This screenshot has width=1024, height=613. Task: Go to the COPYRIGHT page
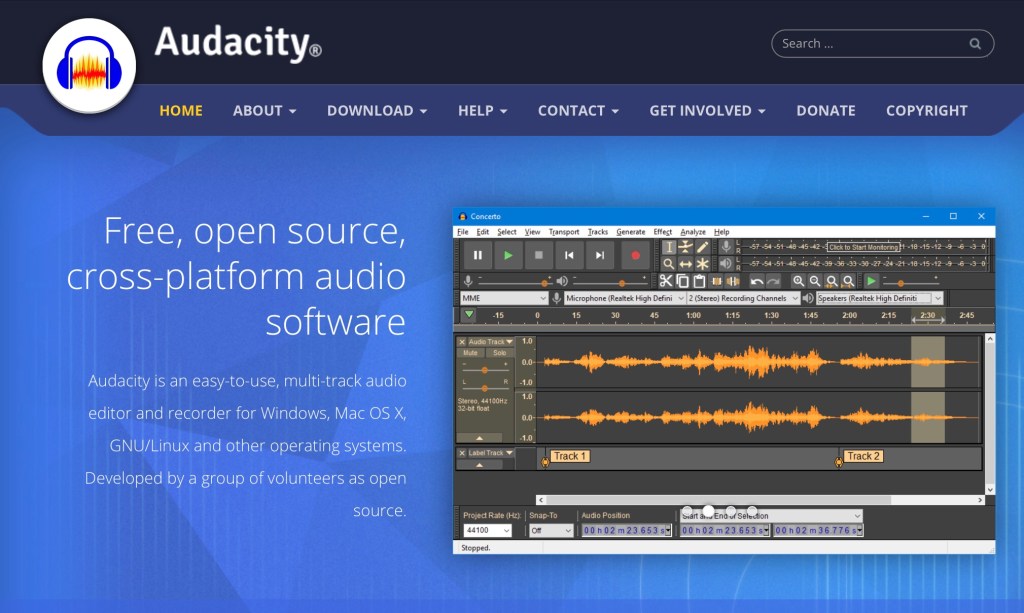point(926,111)
